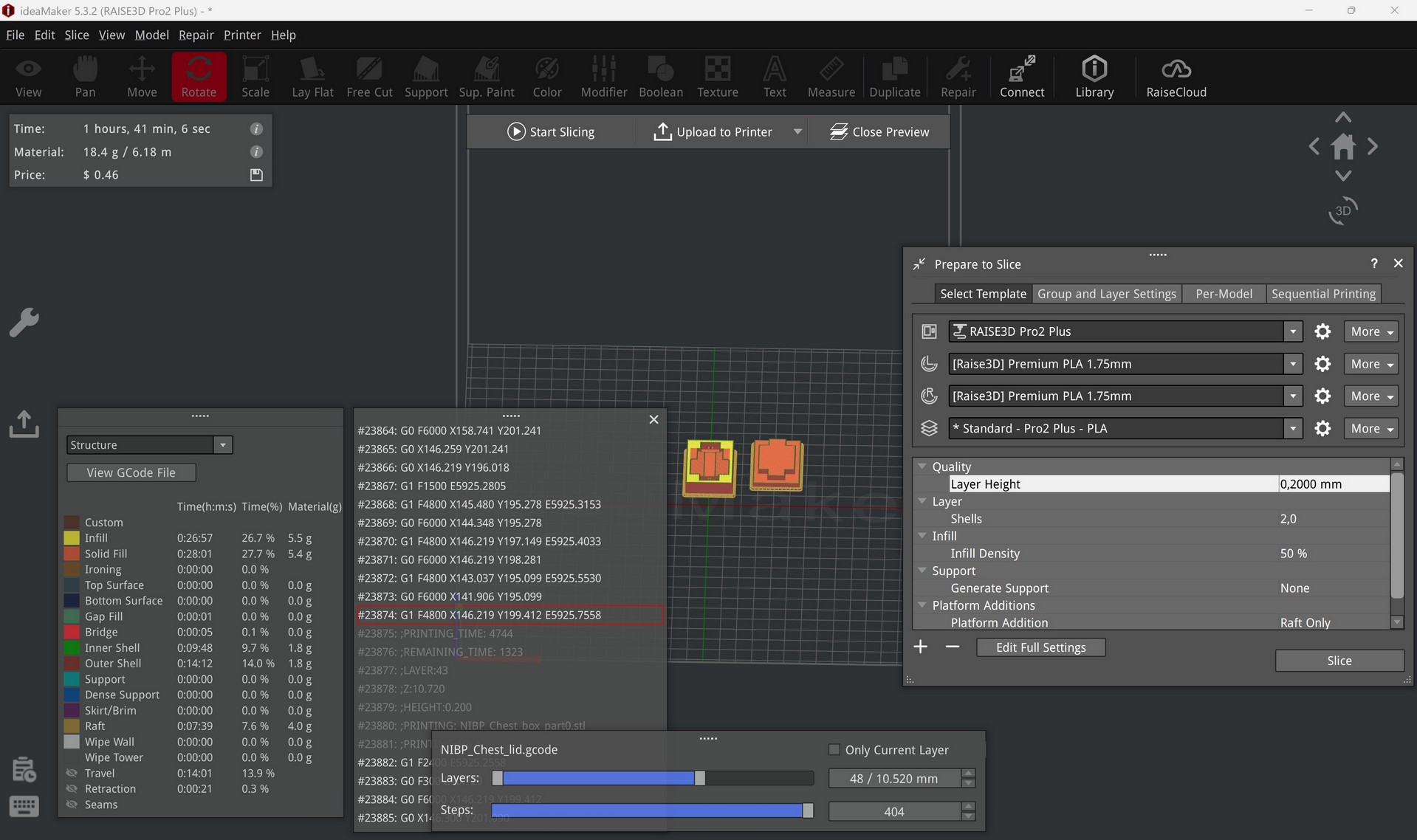Image resolution: width=1417 pixels, height=840 pixels.
Task: Open the Library
Action: (x=1094, y=77)
